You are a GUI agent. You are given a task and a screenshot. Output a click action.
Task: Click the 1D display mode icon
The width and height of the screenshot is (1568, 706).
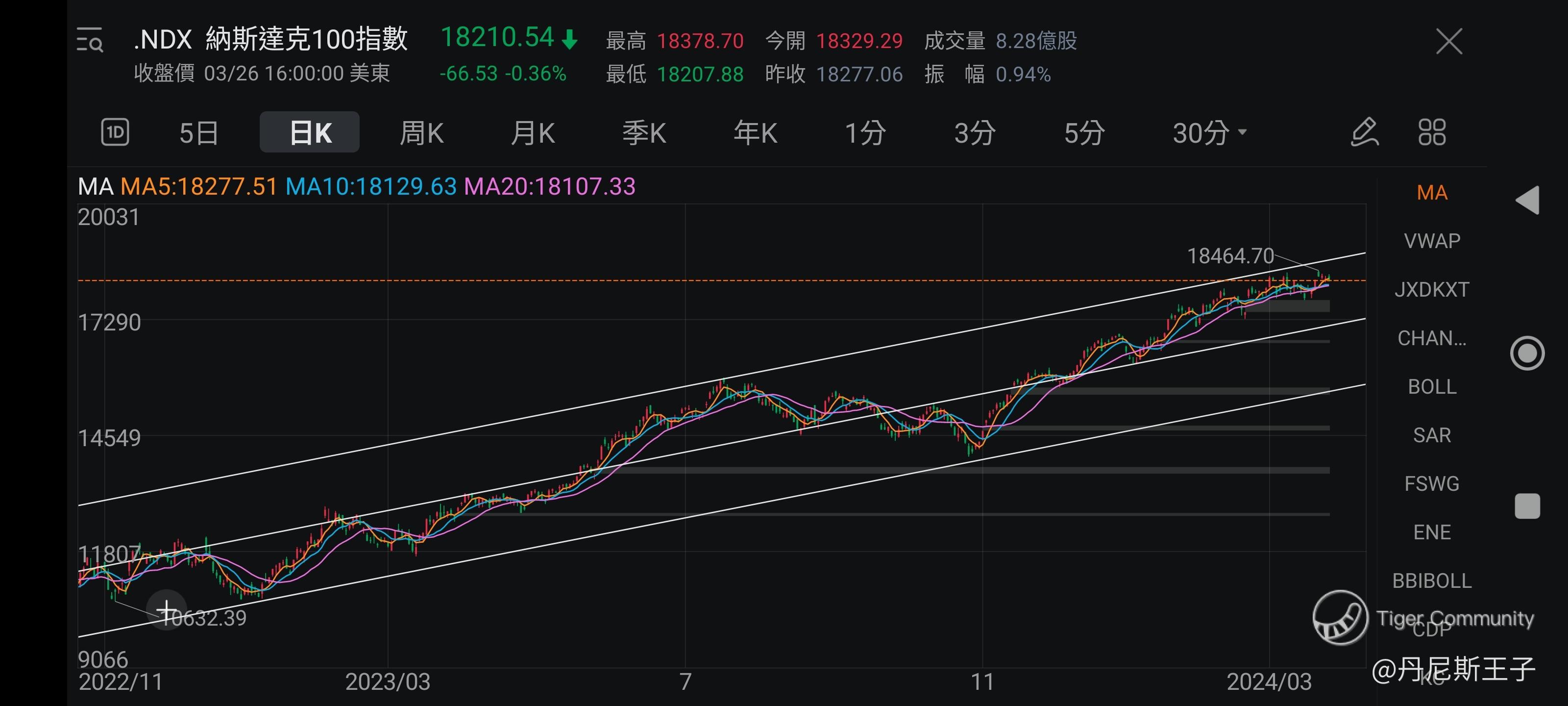point(115,131)
